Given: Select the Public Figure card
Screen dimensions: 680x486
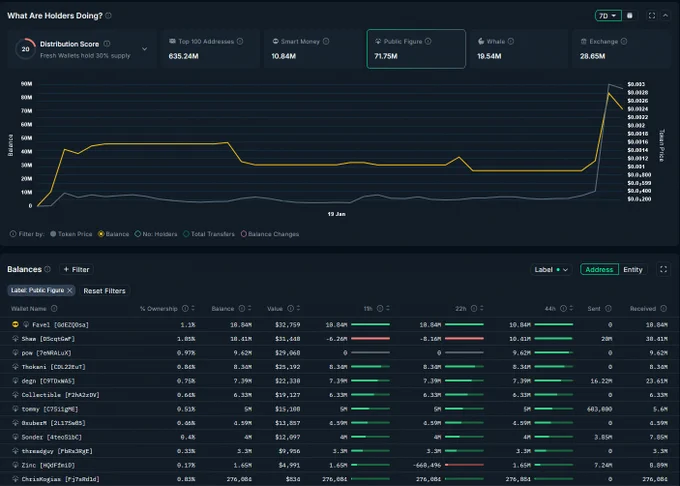Looking at the screenshot, I should tap(416, 49).
